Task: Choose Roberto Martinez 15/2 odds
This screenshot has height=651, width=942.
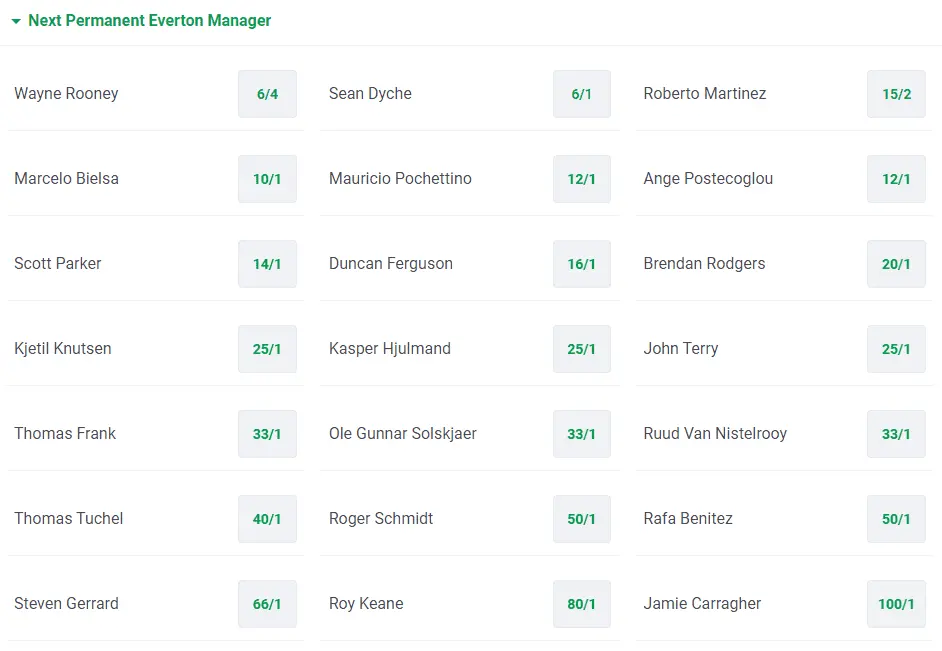Action: (896, 94)
